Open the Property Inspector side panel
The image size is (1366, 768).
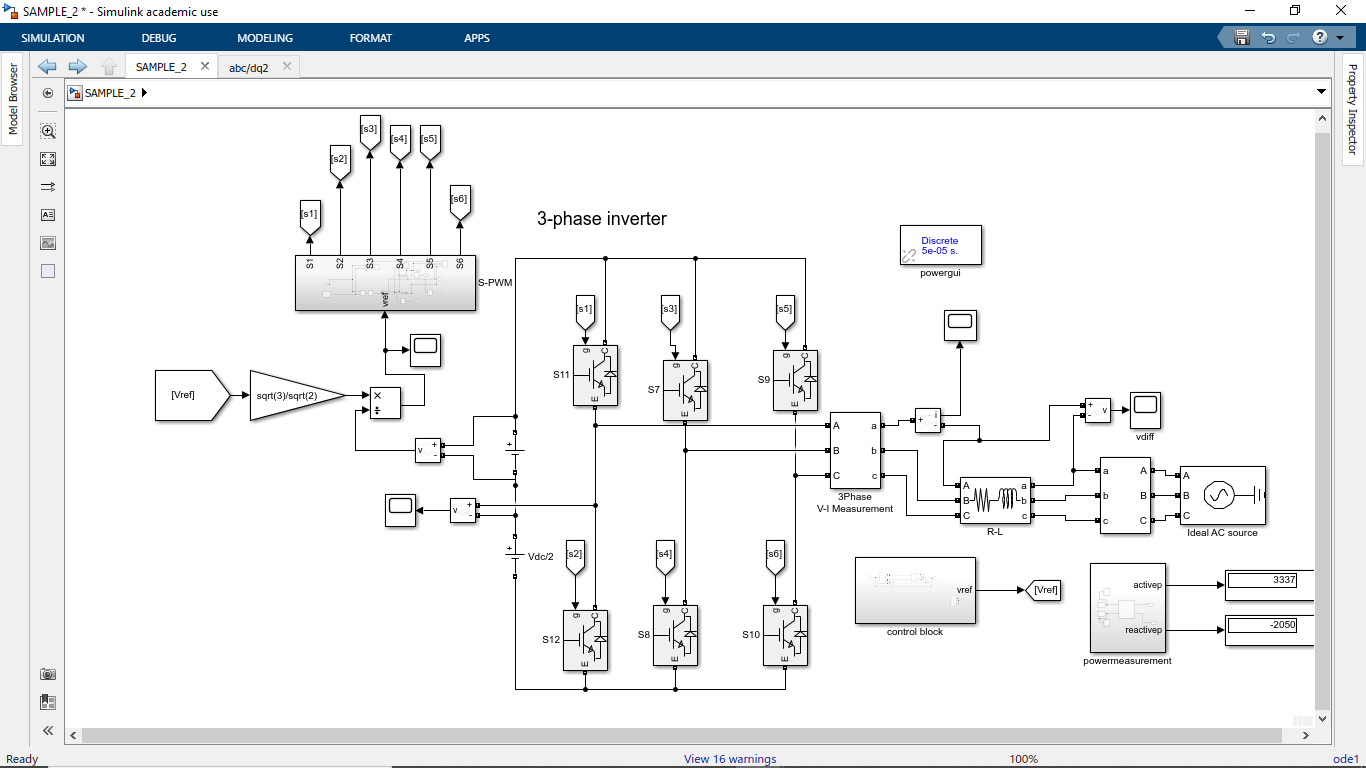coord(1353,110)
